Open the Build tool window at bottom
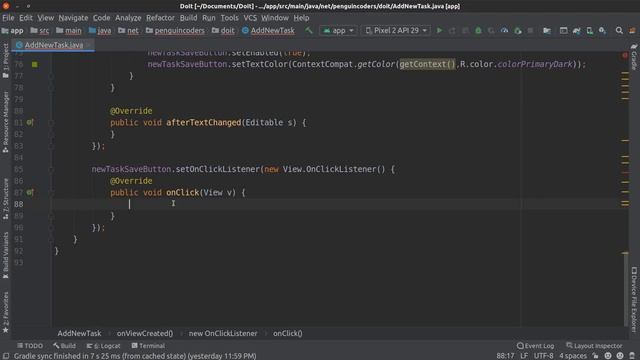Viewport: 640px width, 360px height. [64, 346]
